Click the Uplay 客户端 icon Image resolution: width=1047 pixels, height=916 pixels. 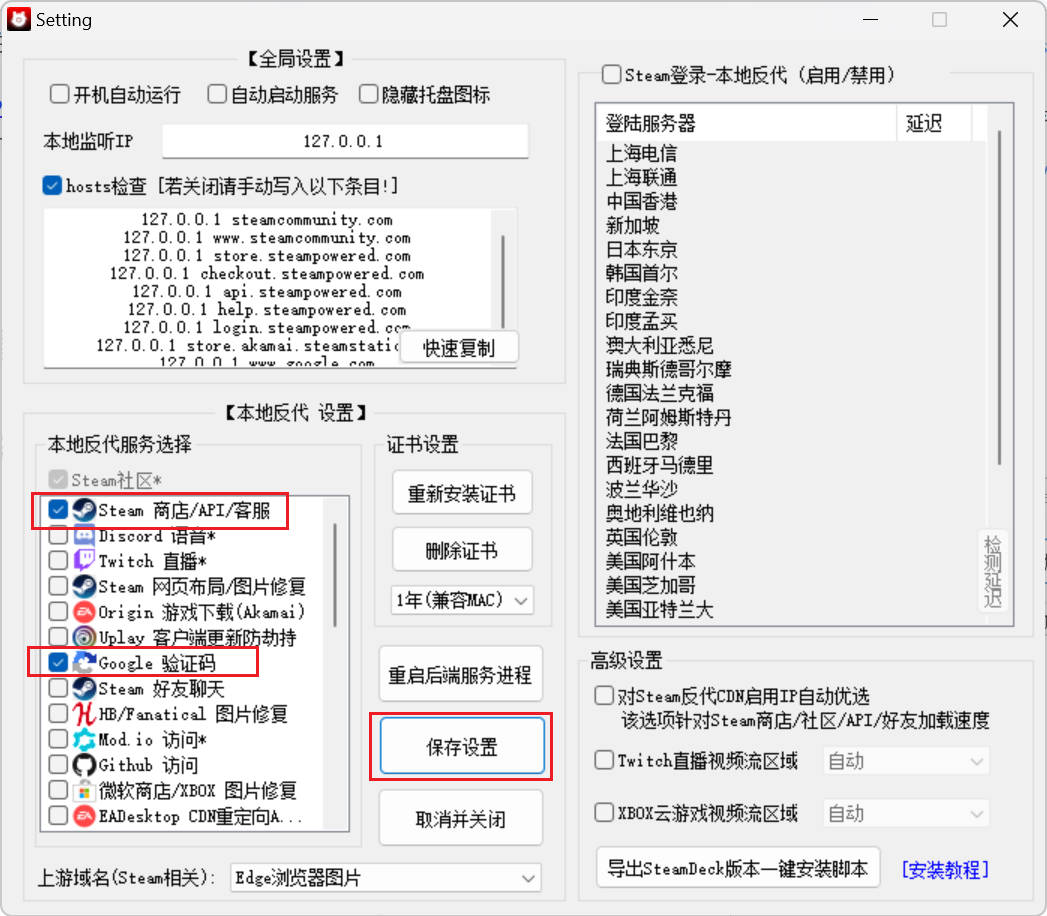click(x=84, y=637)
